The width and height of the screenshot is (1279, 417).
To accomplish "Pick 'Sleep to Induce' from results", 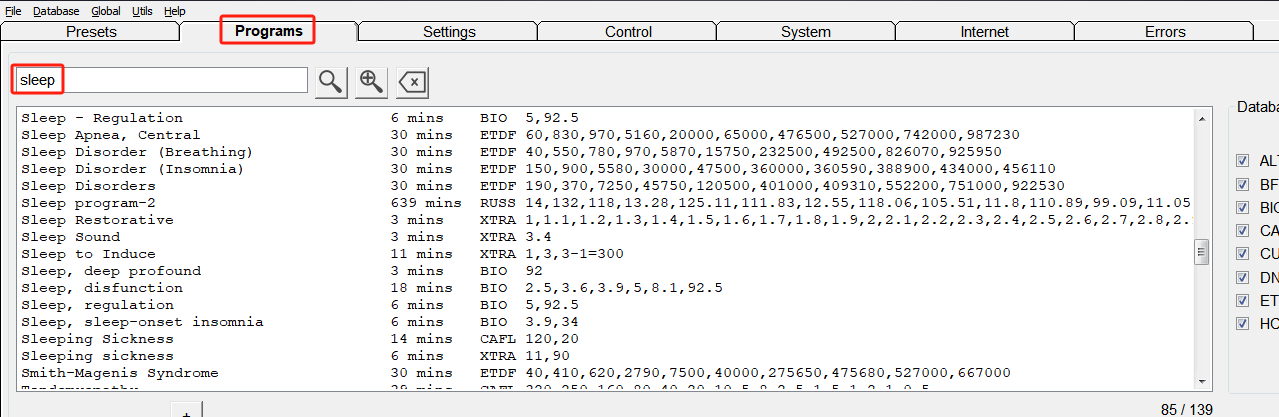I will coord(605,254).
